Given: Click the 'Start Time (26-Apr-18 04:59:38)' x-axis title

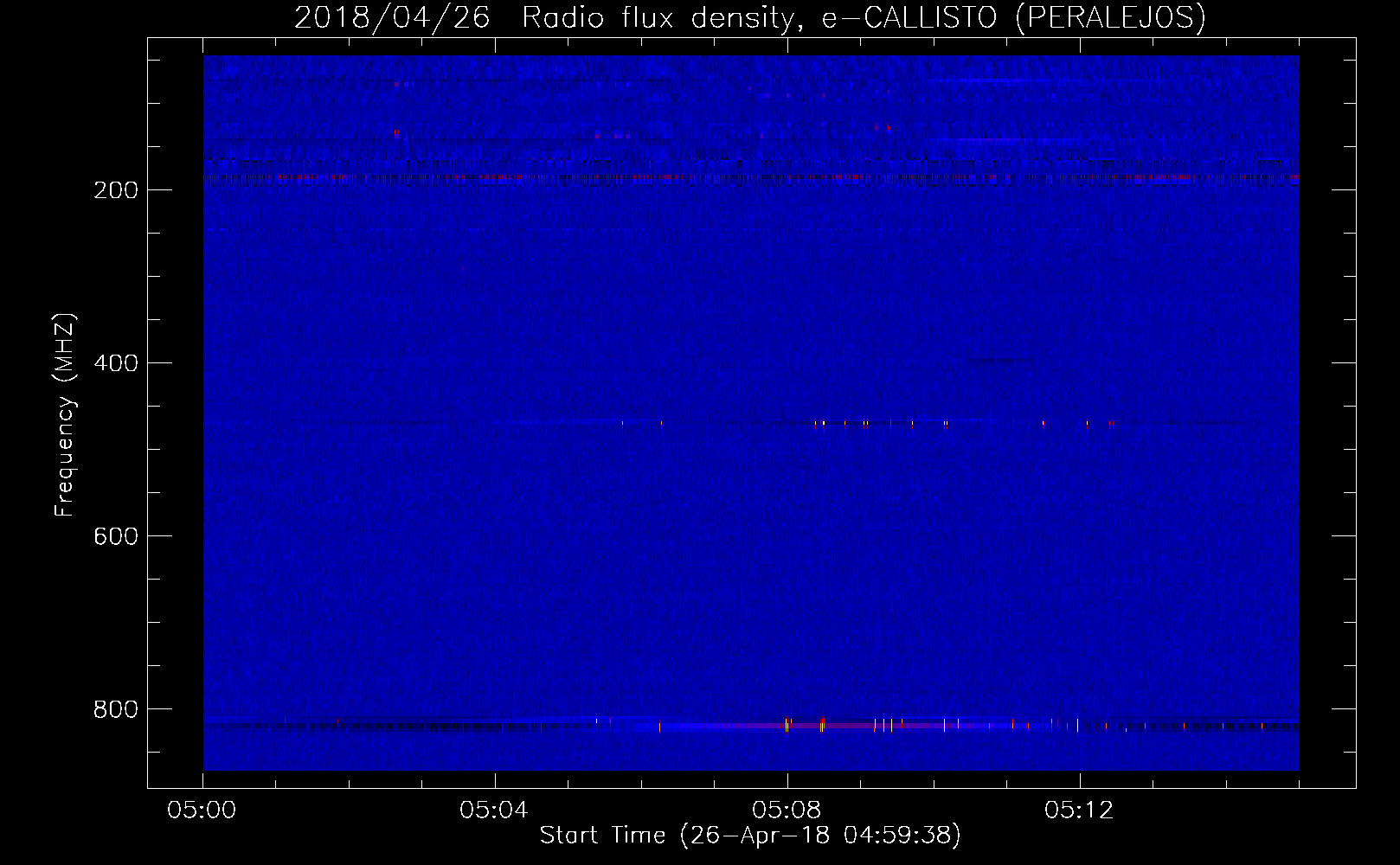Looking at the screenshot, I should tap(750, 836).
